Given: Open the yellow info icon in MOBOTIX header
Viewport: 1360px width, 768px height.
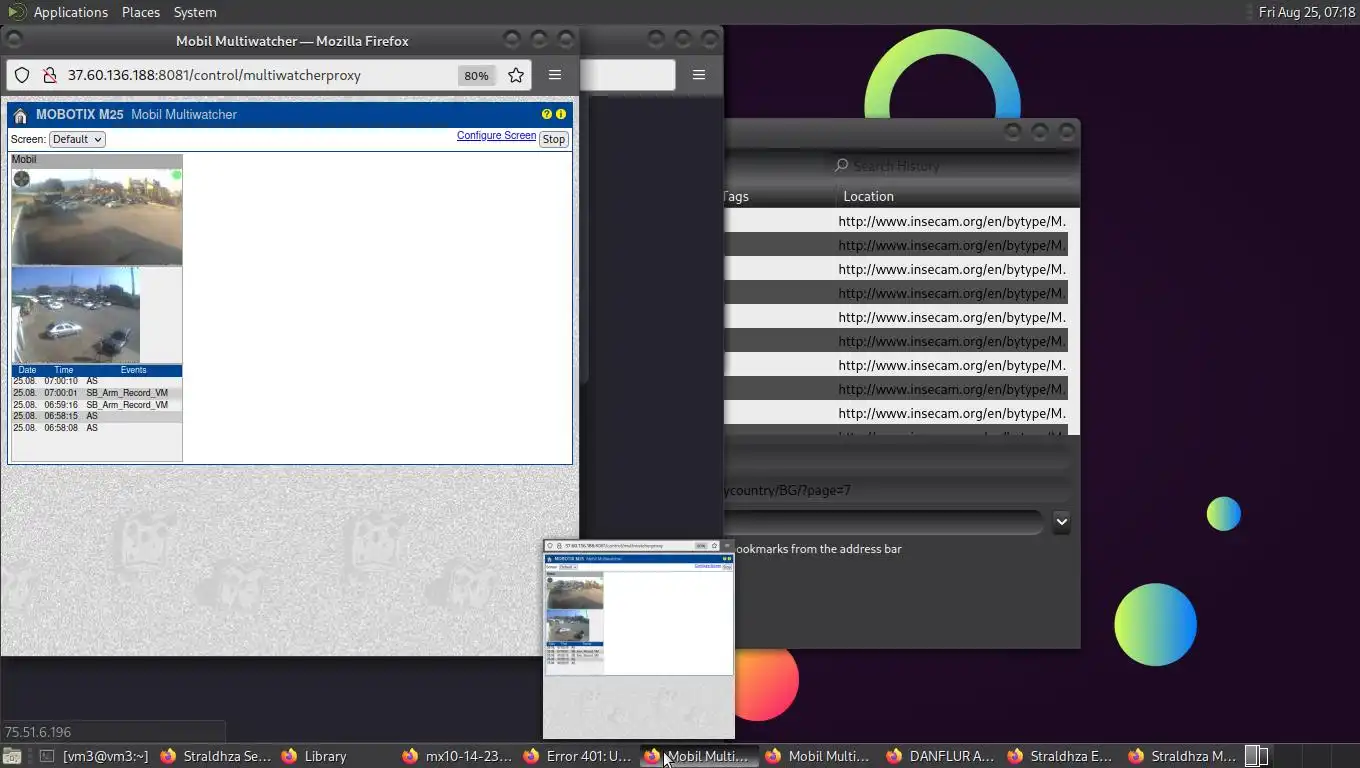Looking at the screenshot, I should (x=560, y=114).
